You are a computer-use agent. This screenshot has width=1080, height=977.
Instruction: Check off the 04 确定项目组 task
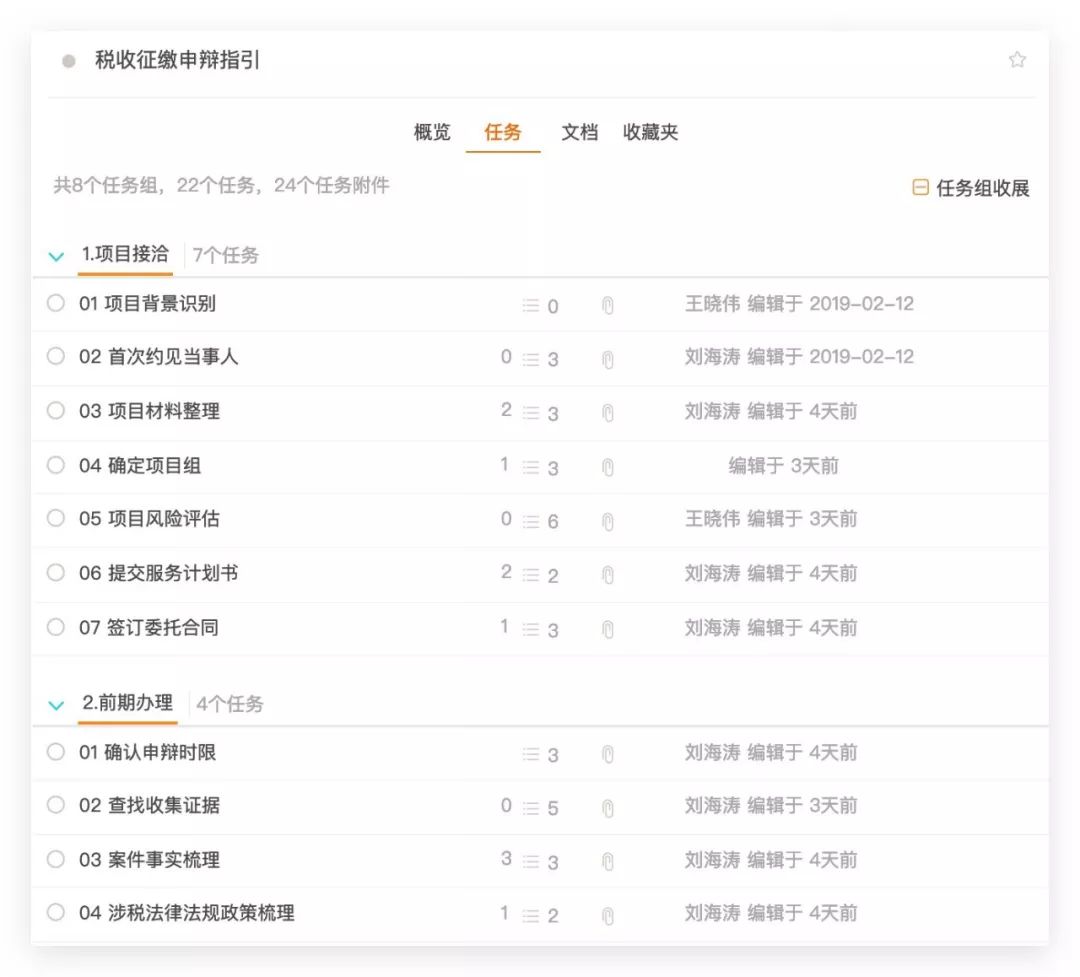pyautogui.click(x=56, y=465)
